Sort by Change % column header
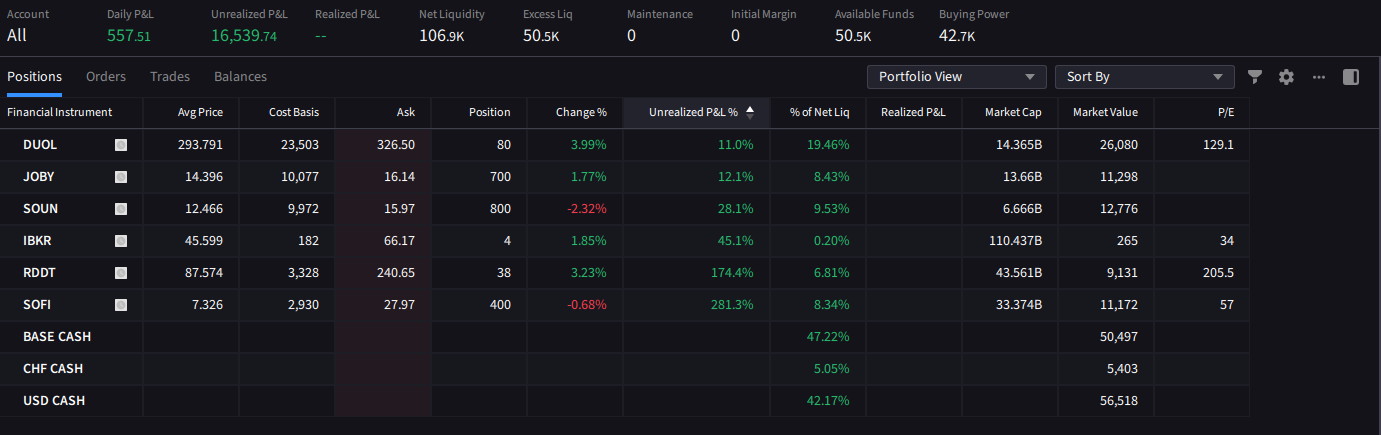 point(575,112)
